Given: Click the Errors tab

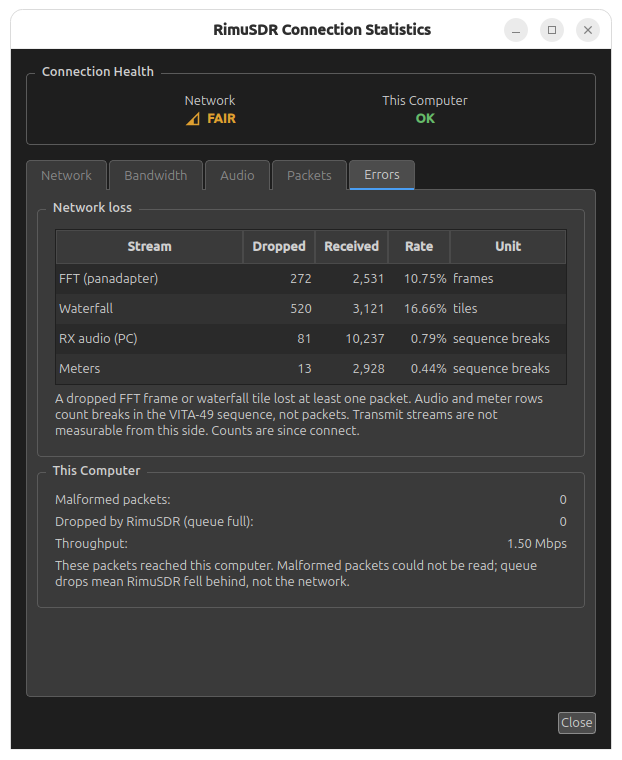Looking at the screenshot, I should coord(382,174).
